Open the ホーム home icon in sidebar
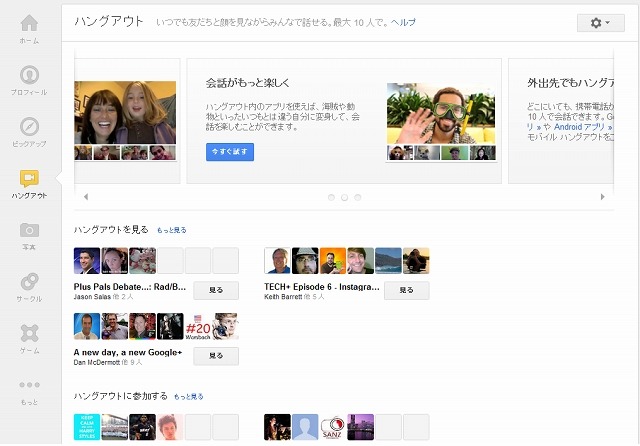The height and width of the screenshot is (446, 640). 29,23
